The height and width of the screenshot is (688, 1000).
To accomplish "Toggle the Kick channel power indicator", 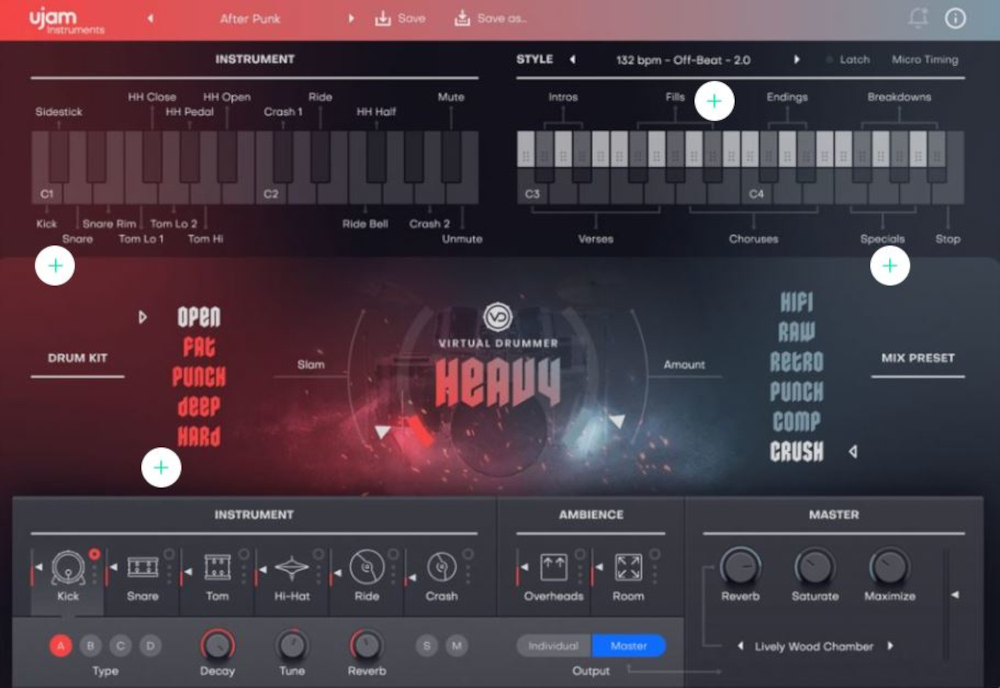I will pos(94,554).
